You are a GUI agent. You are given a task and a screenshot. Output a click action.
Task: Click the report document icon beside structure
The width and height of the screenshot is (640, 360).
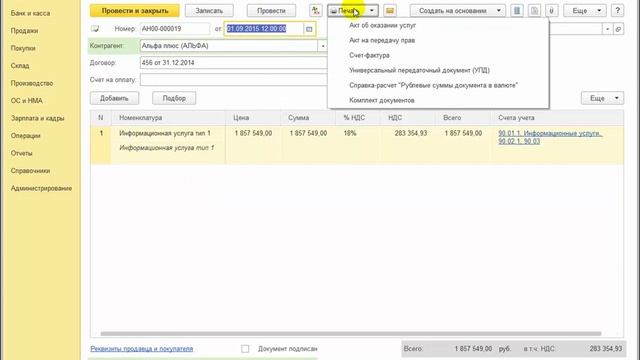pos(534,11)
